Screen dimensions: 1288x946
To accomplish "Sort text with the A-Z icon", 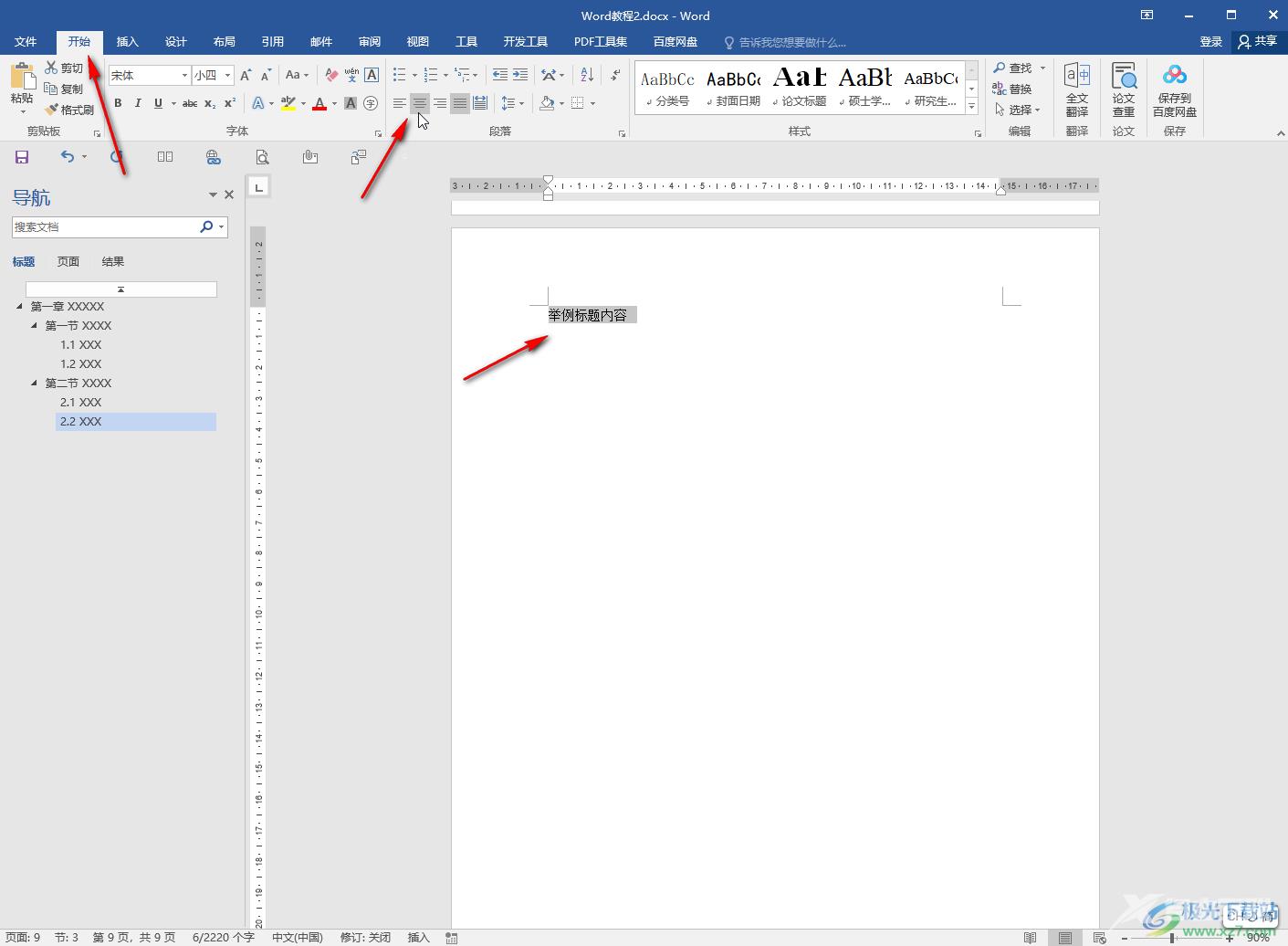I will (x=587, y=75).
